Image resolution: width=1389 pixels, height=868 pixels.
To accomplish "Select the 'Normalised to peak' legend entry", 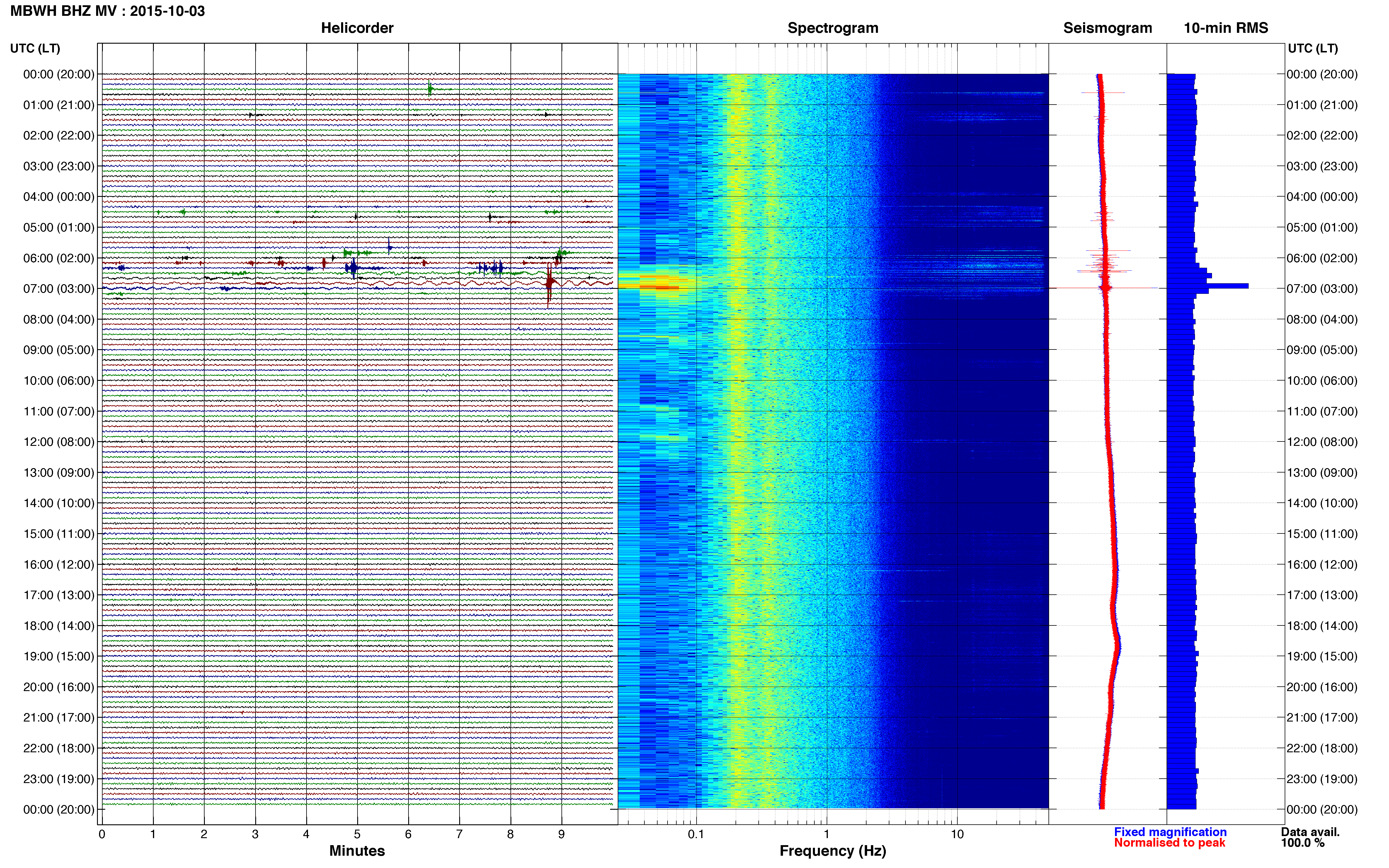I will click(x=1170, y=843).
